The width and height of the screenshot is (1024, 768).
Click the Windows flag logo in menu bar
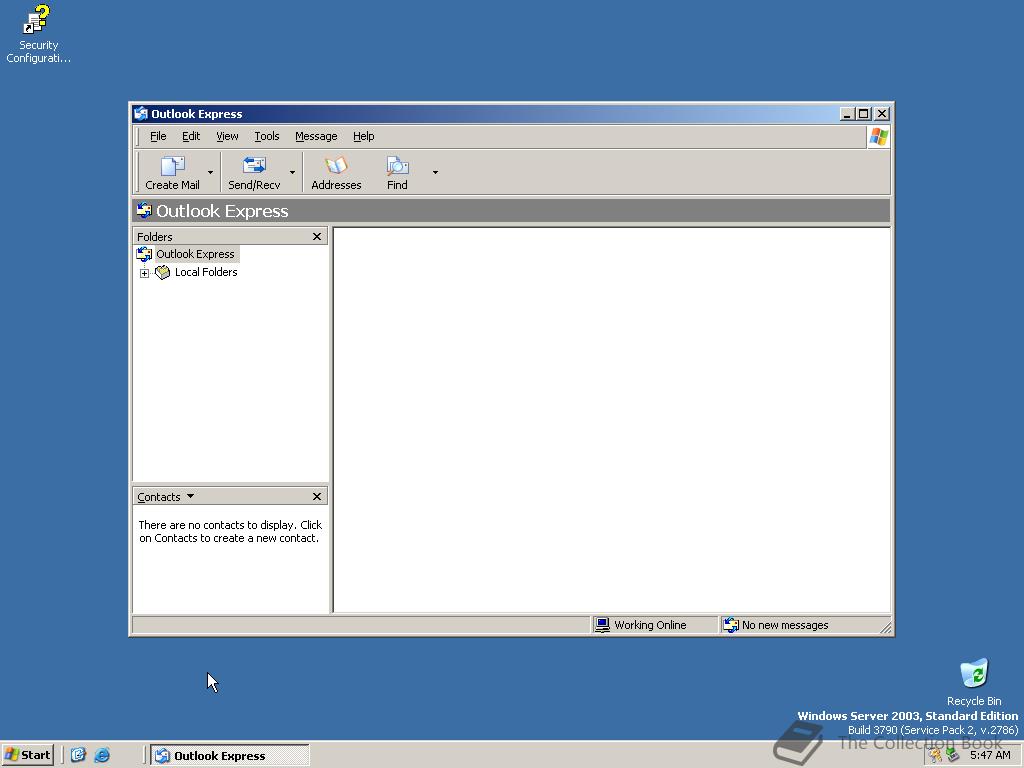[x=878, y=136]
